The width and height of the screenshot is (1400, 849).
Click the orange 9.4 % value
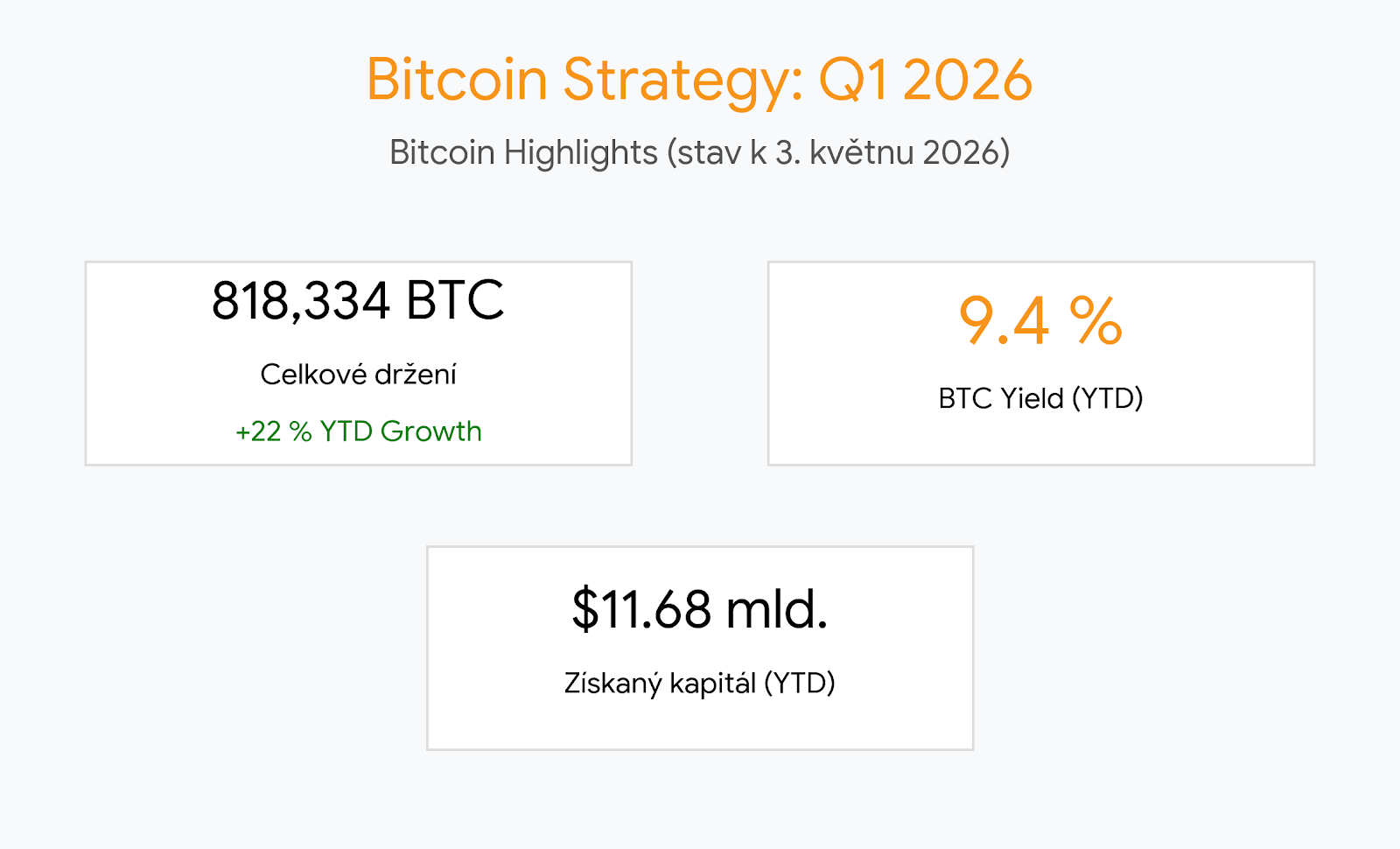1040,321
